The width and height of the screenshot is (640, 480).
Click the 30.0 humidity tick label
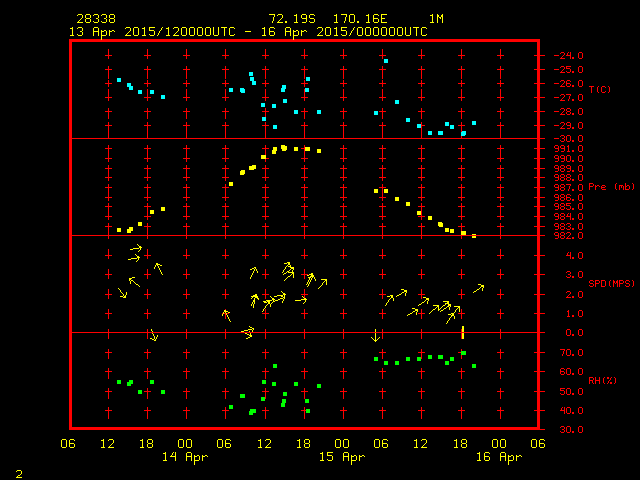click(x=570, y=430)
